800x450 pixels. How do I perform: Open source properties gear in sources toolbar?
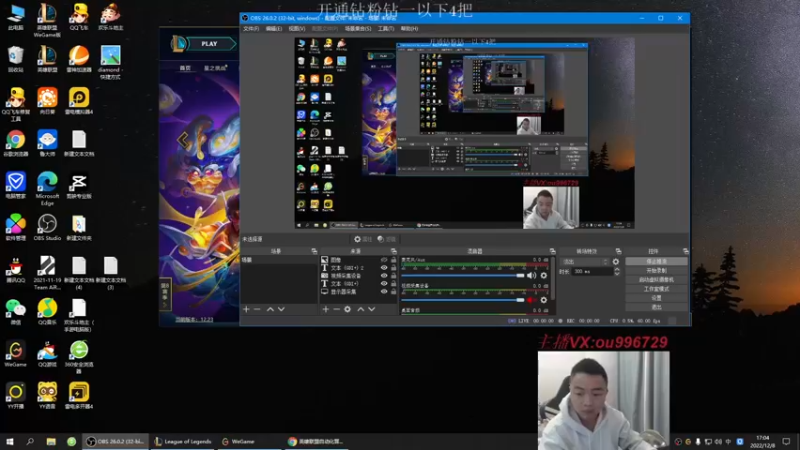pos(348,309)
